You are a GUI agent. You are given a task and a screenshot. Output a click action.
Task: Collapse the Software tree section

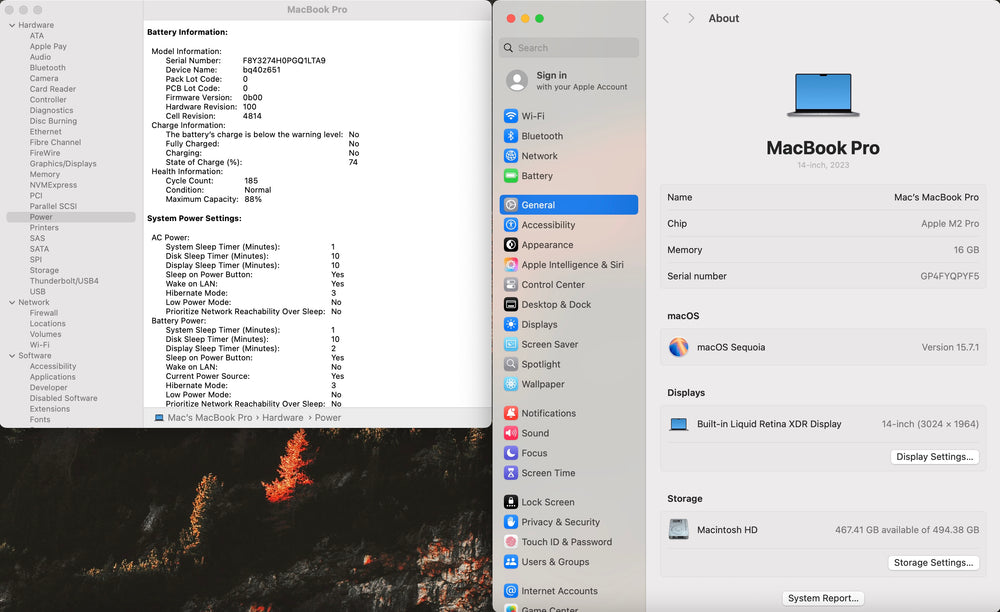click(x=11, y=356)
